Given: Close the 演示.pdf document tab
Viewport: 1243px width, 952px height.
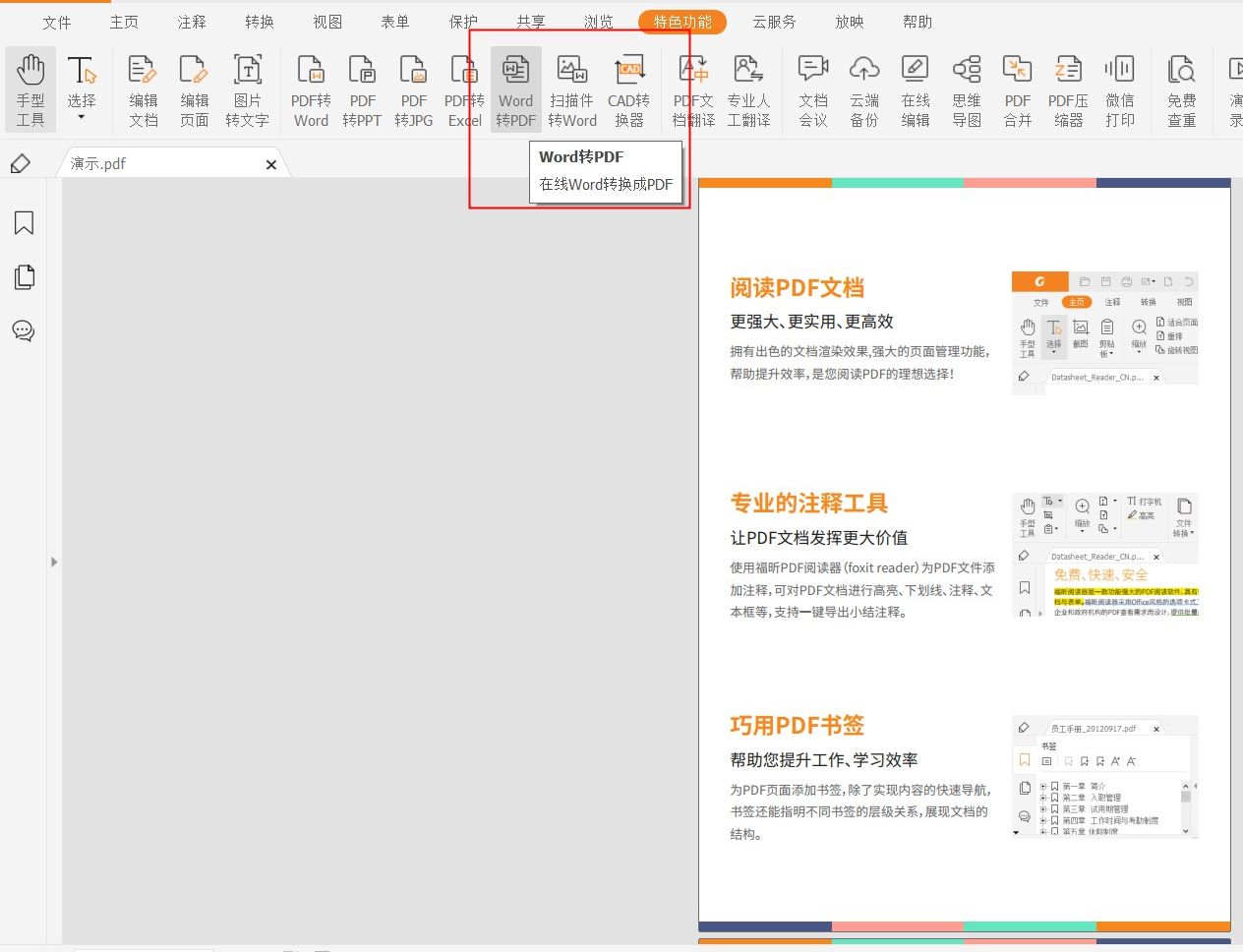Looking at the screenshot, I should [270, 164].
